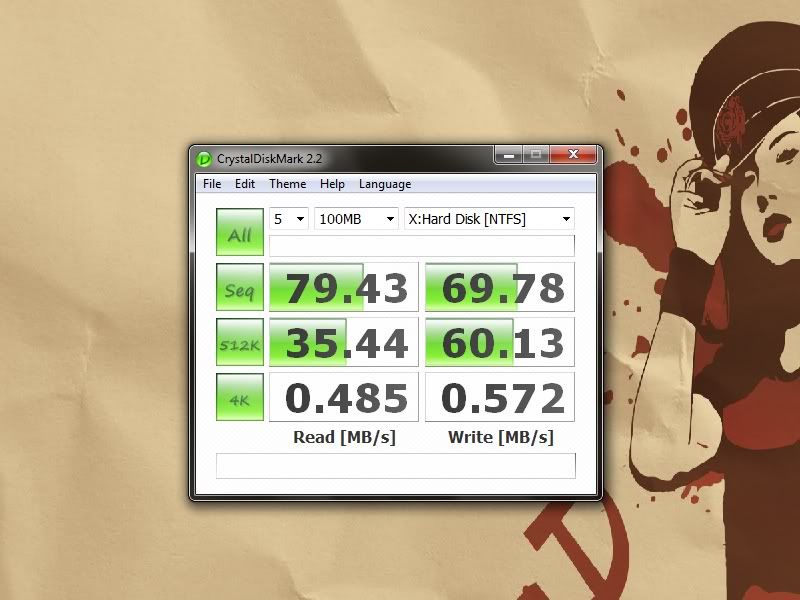
Task: Expand the test count dropdown showing 5
Action: [x=289, y=219]
